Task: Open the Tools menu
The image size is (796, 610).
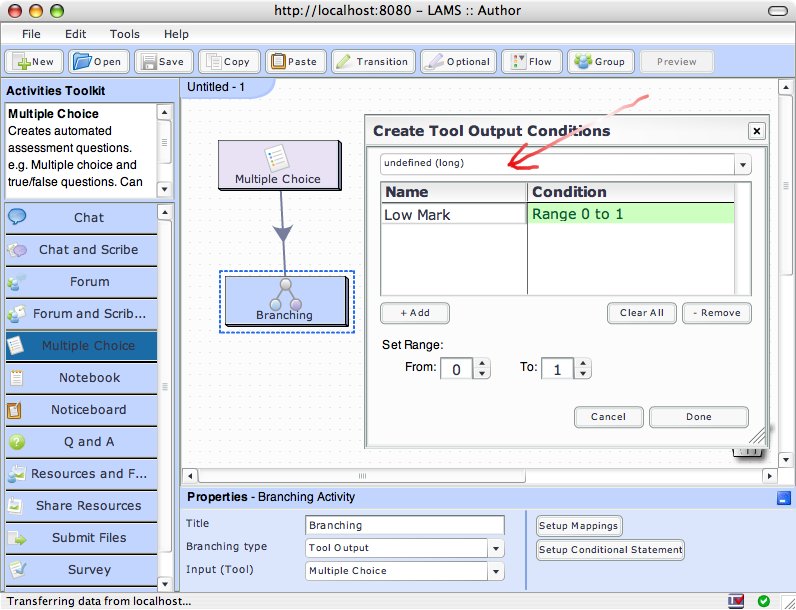Action: click(125, 34)
